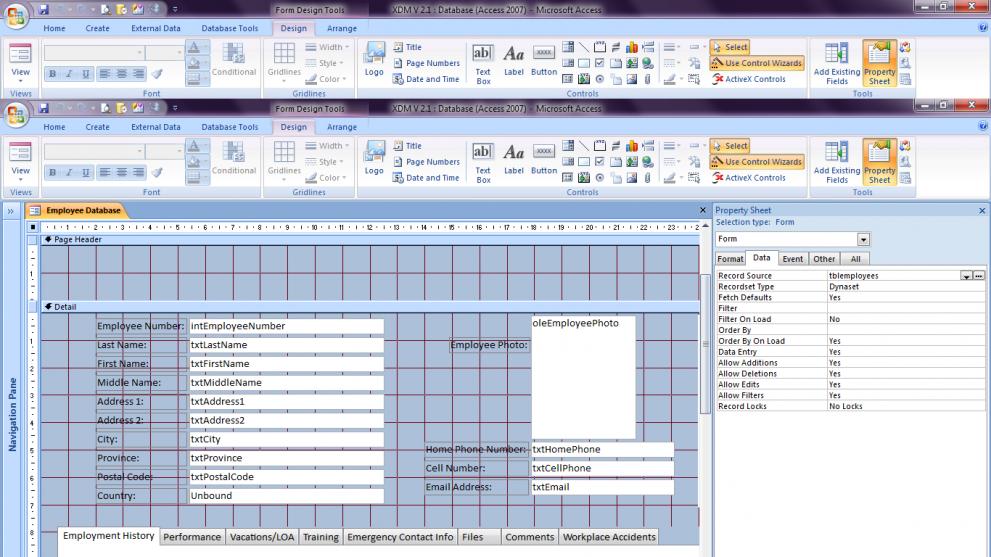
Task: Click Logo button in back window ribbon
Action: tap(374, 59)
